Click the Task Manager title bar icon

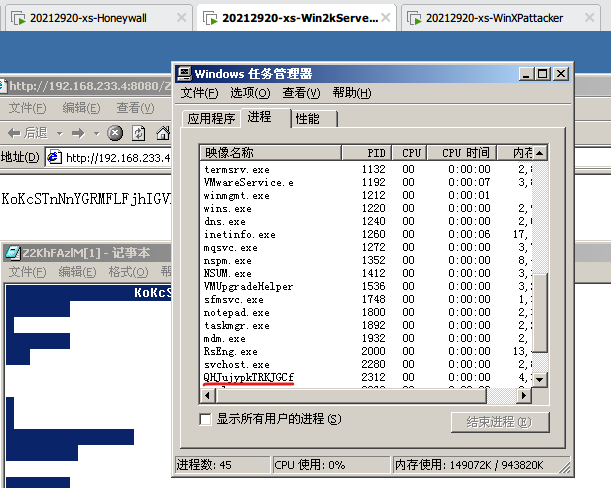click(184, 74)
